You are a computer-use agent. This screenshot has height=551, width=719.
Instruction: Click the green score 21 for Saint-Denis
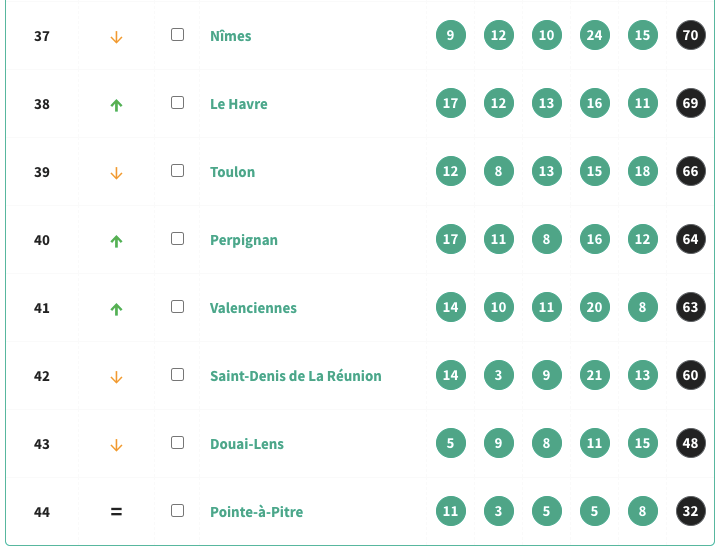click(594, 376)
